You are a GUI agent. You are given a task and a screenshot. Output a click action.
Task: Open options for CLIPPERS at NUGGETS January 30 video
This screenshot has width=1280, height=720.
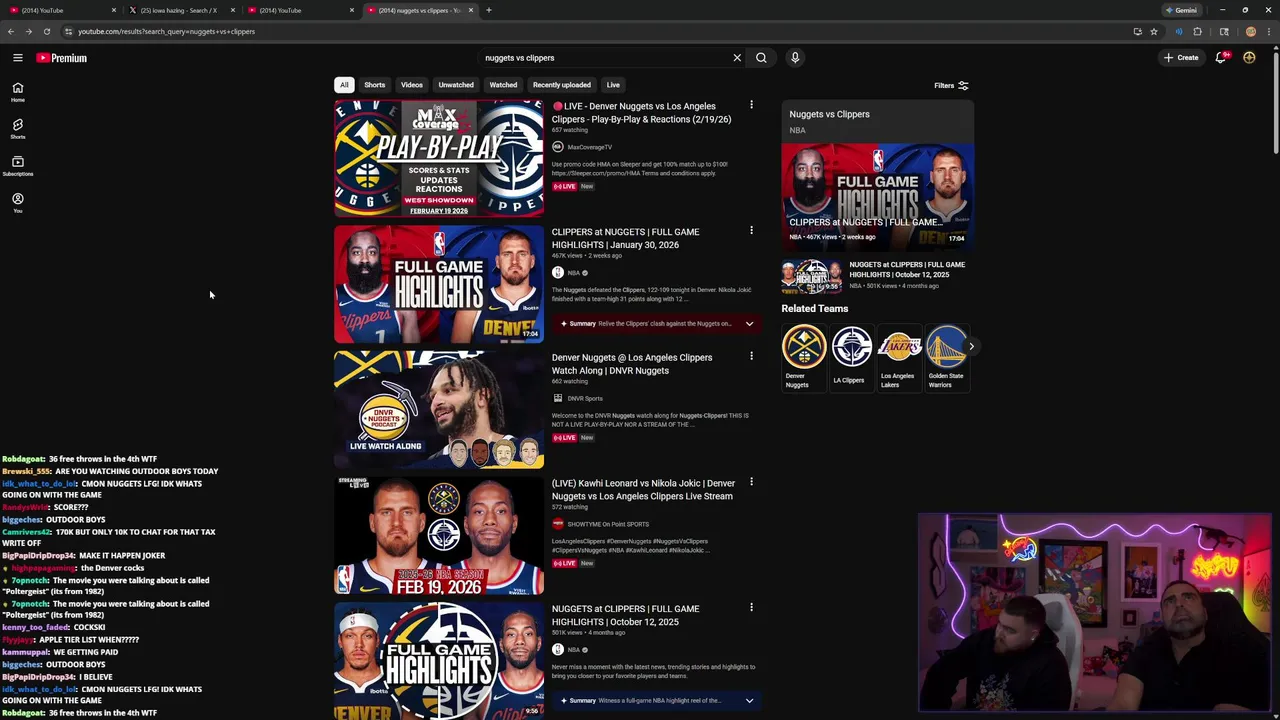pyautogui.click(x=751, y=231)
